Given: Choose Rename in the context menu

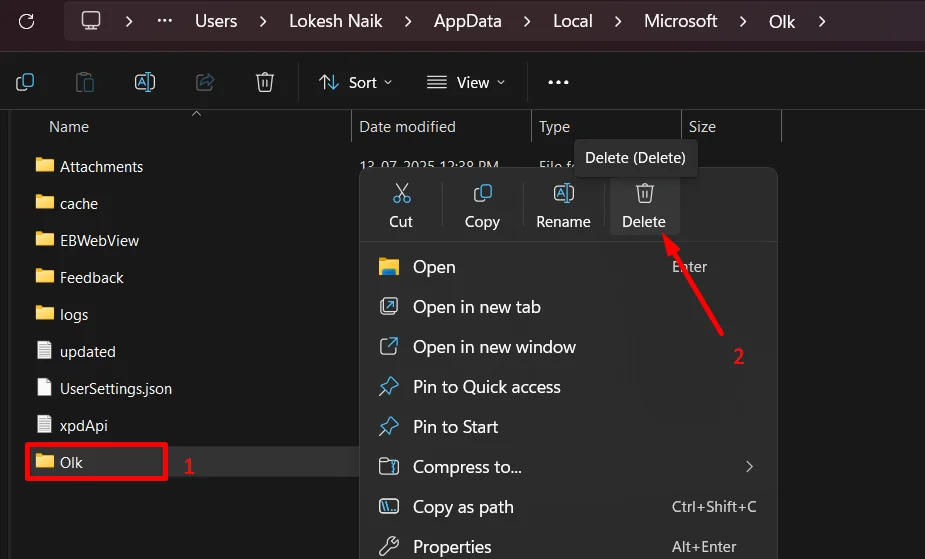Looking at the screenshot, I should tap(563, 206).
